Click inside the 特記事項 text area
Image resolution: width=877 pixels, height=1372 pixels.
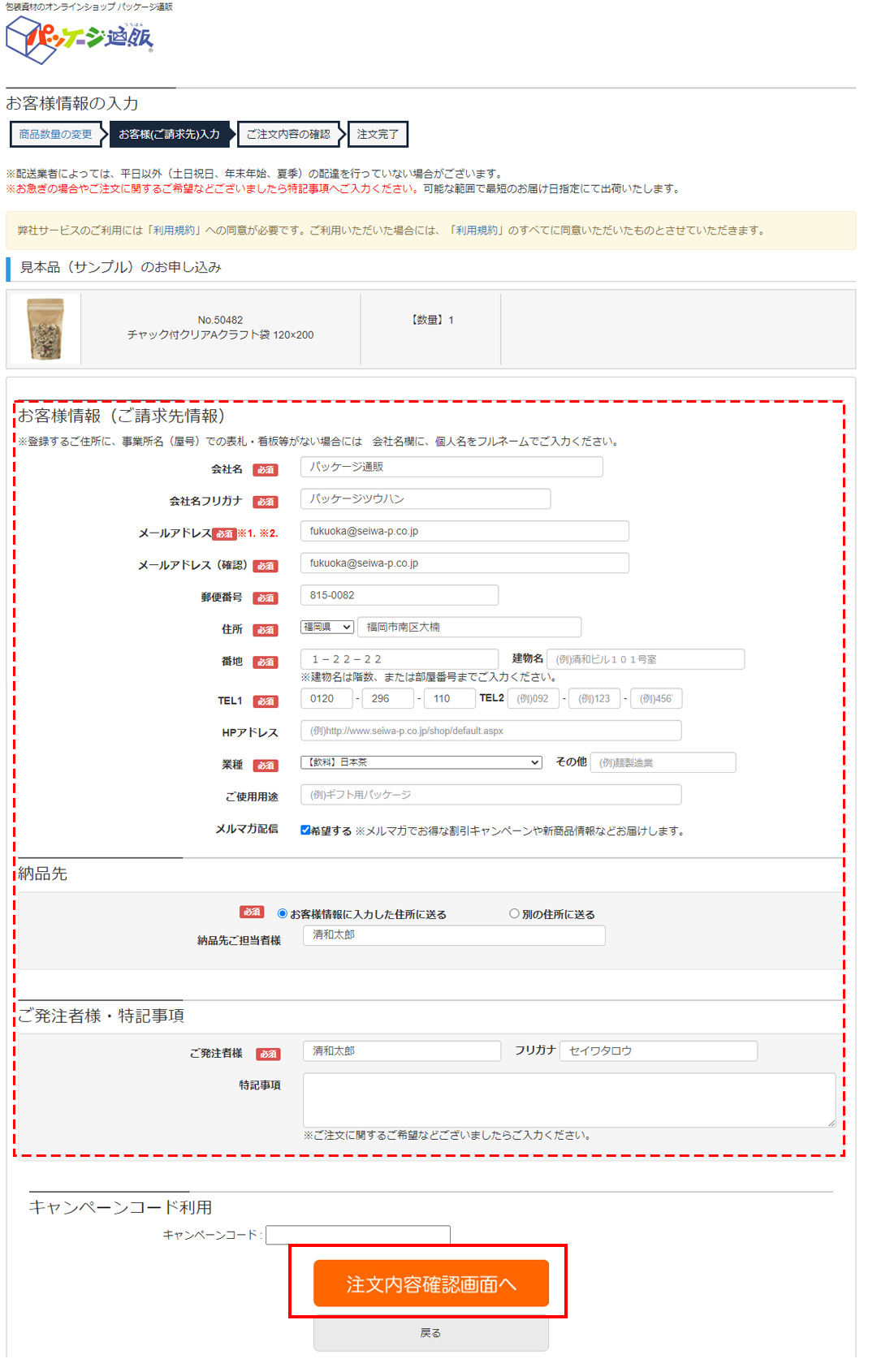568,1100
